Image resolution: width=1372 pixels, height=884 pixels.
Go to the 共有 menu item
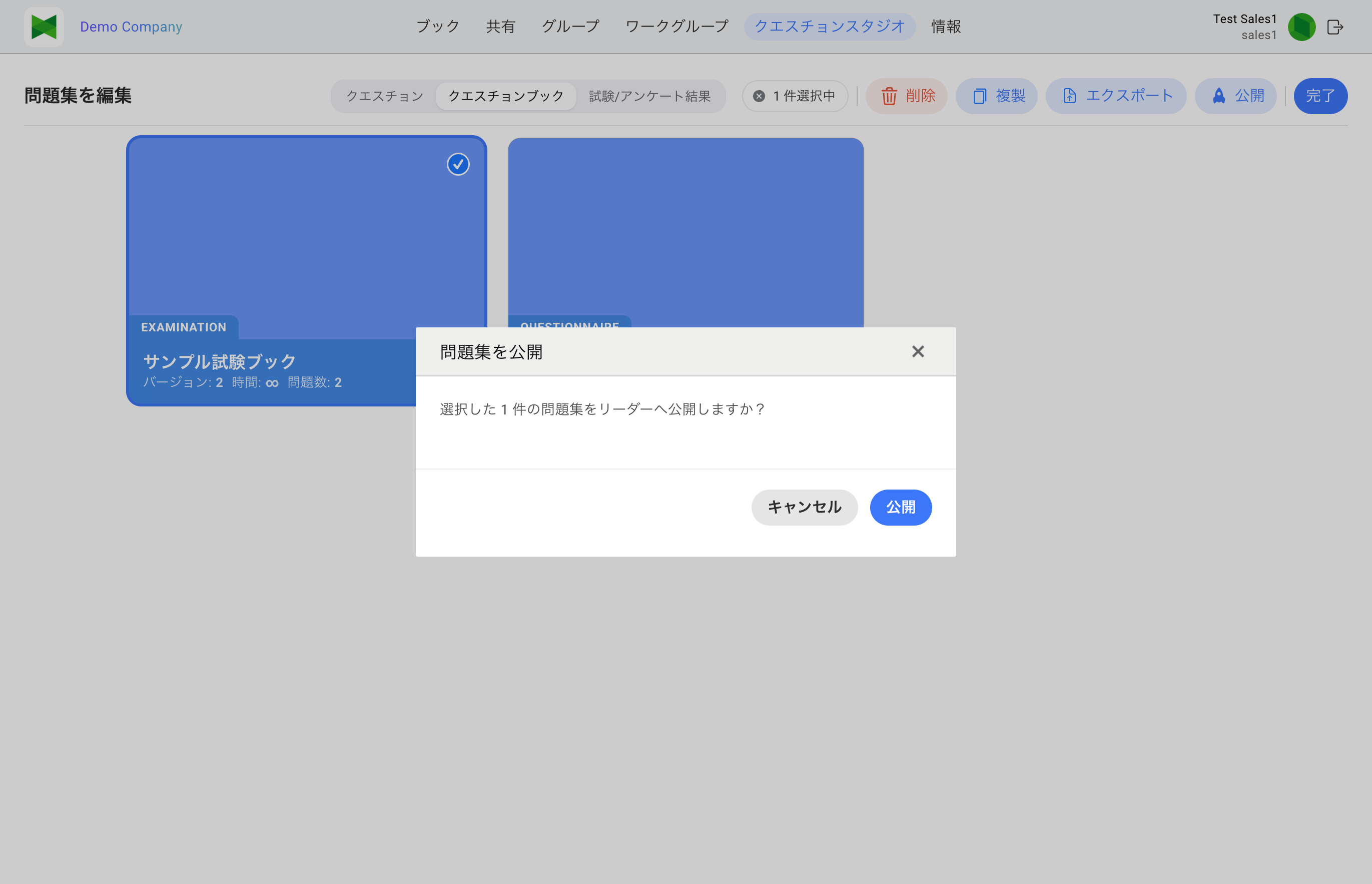(x=500, y=27)
